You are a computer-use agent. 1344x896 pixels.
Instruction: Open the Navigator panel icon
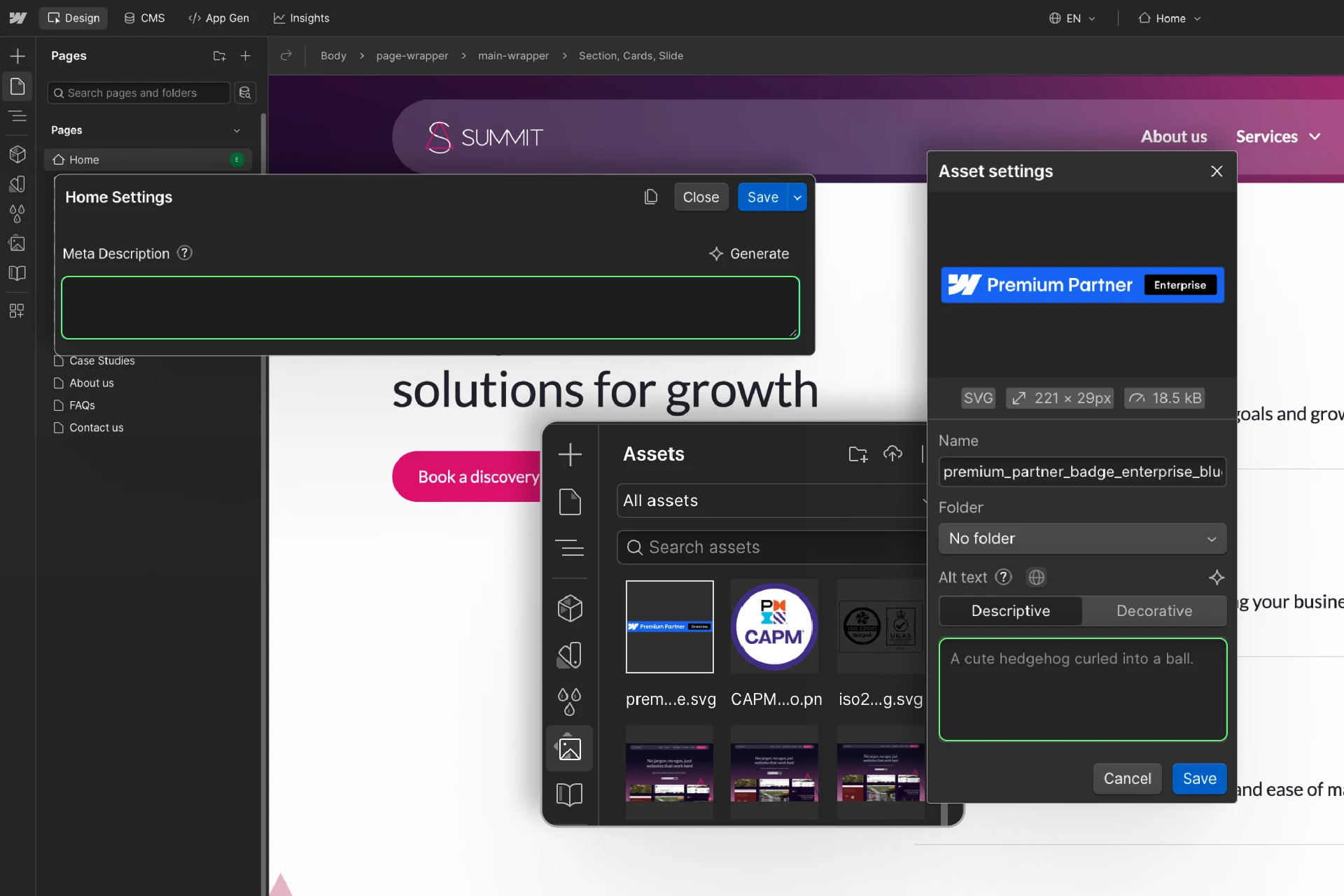click(17, 116)
